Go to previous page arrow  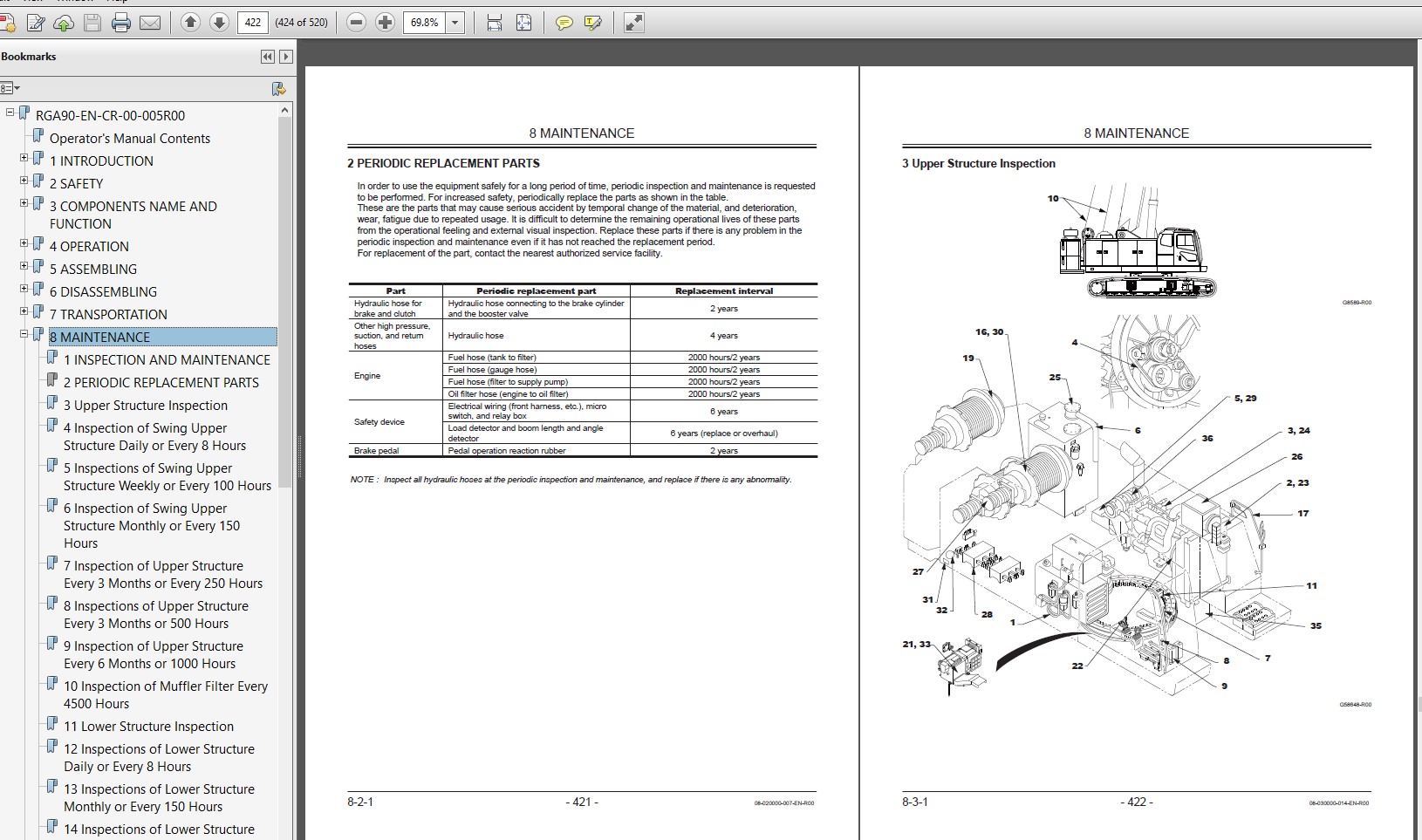[x=190, y=23]
